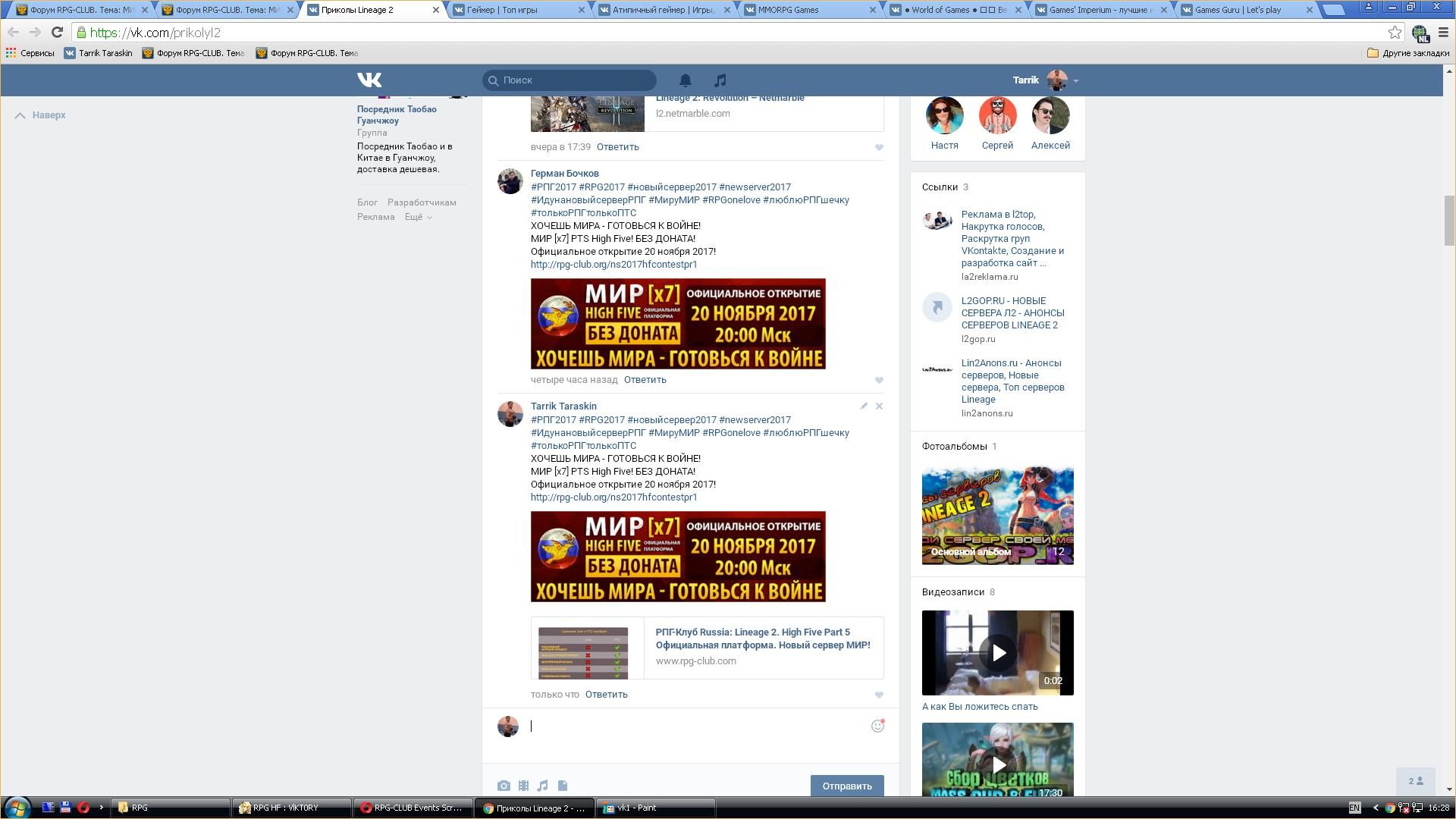Play the А как Вы ложитесь спать video
The height and width of the screenshot is (819, 1456).
(x=997, y=653)
